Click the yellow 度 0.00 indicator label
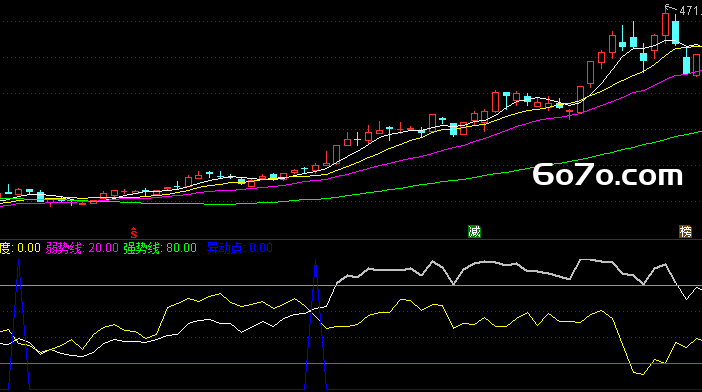 [20, 248]
